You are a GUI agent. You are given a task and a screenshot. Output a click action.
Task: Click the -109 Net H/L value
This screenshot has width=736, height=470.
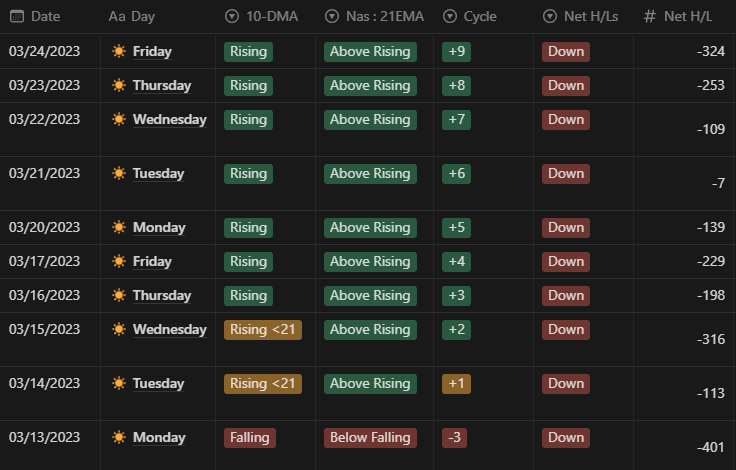coord(711,129)
